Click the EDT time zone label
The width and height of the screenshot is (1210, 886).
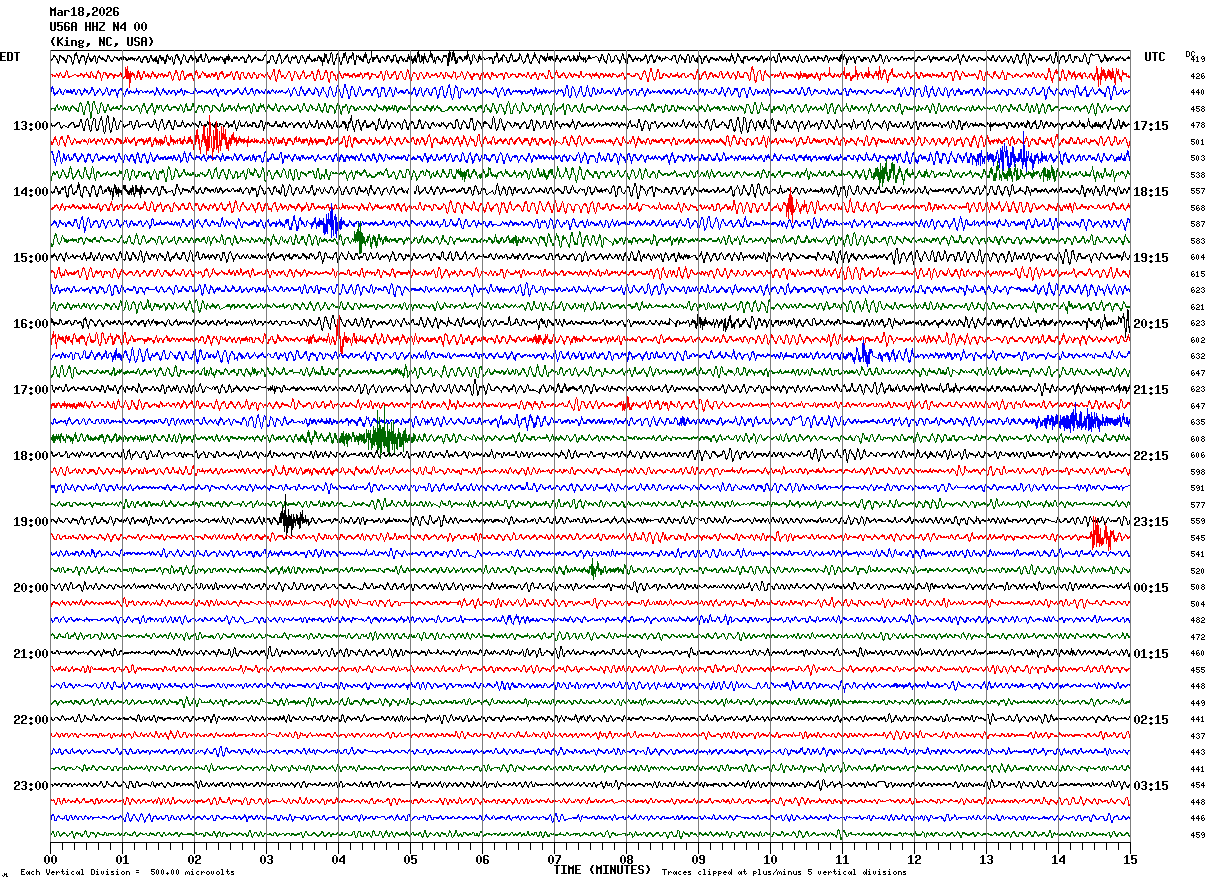pyautogui.click(x=10, y=57)
